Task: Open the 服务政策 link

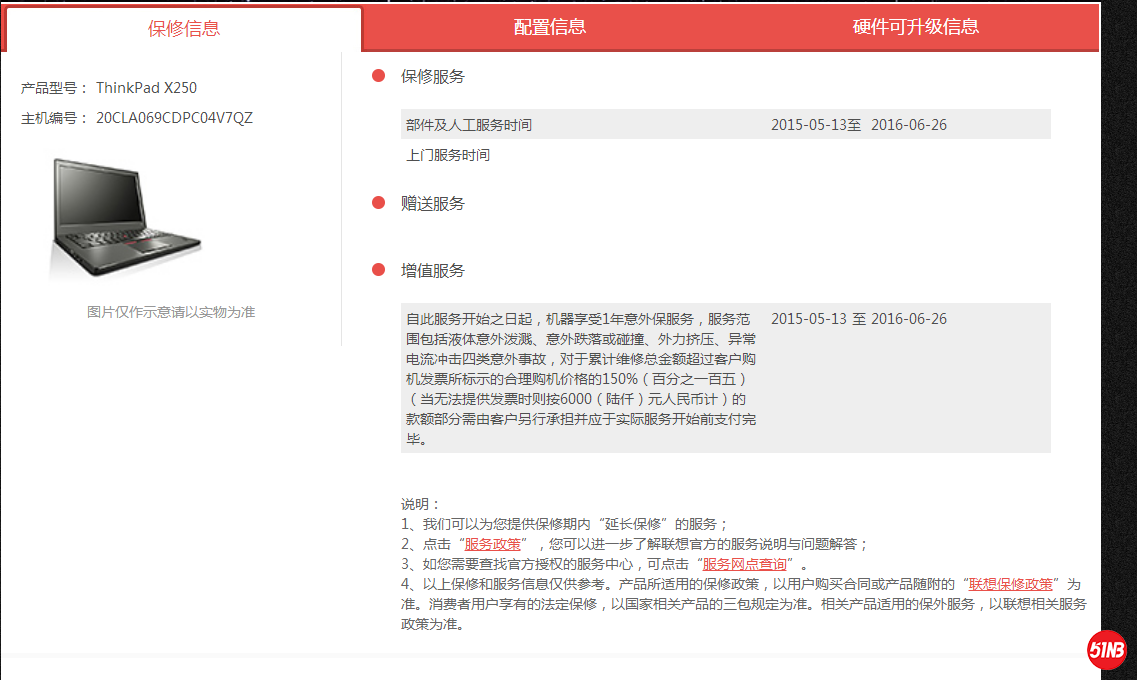Action: point(492,544)
